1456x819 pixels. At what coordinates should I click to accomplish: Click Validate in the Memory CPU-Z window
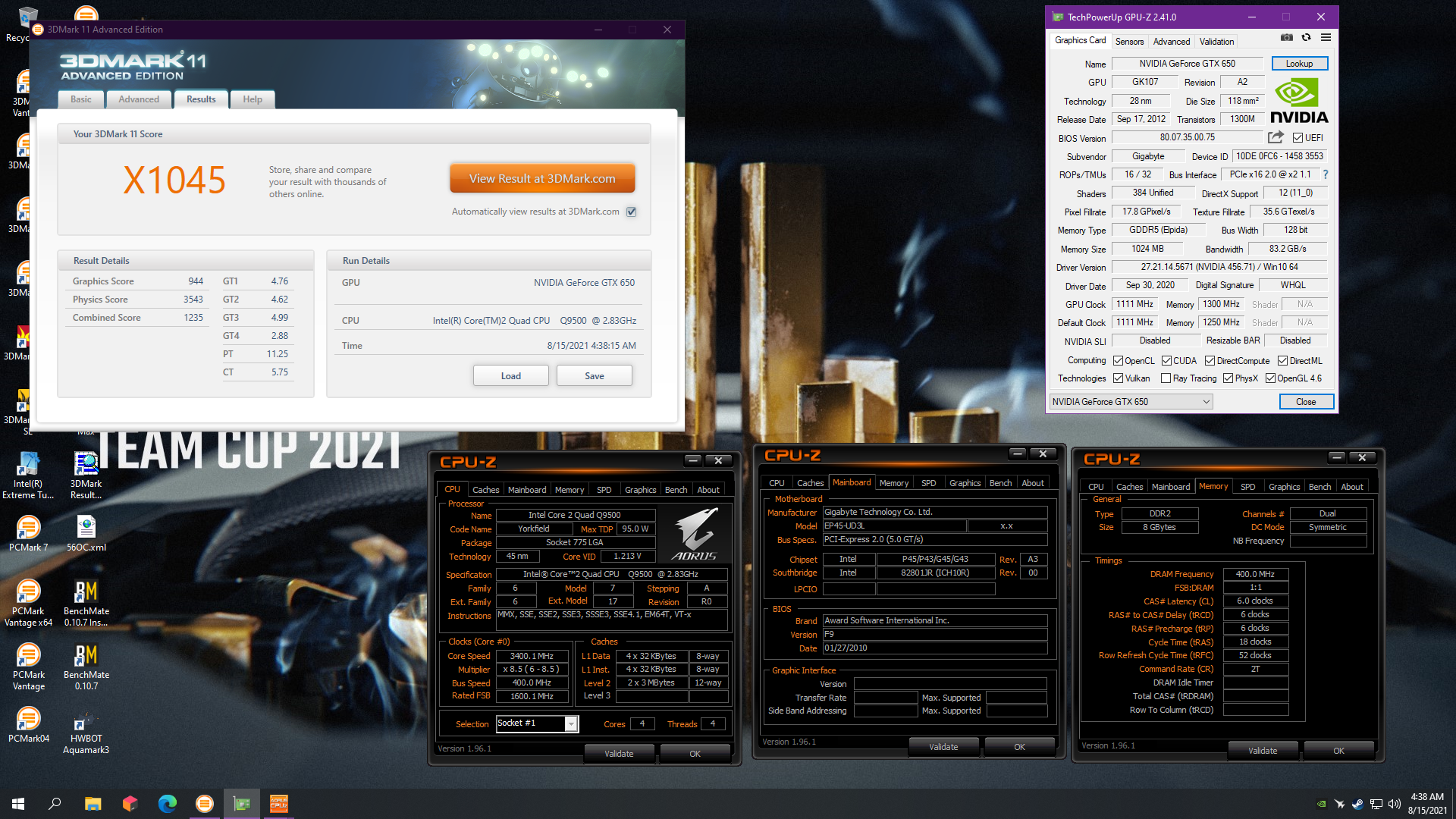click(1263, 751)
